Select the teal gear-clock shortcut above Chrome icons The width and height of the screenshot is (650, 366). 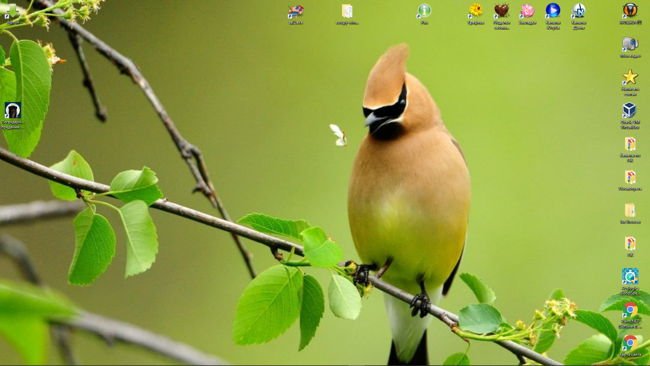click(x=630, y=277)
